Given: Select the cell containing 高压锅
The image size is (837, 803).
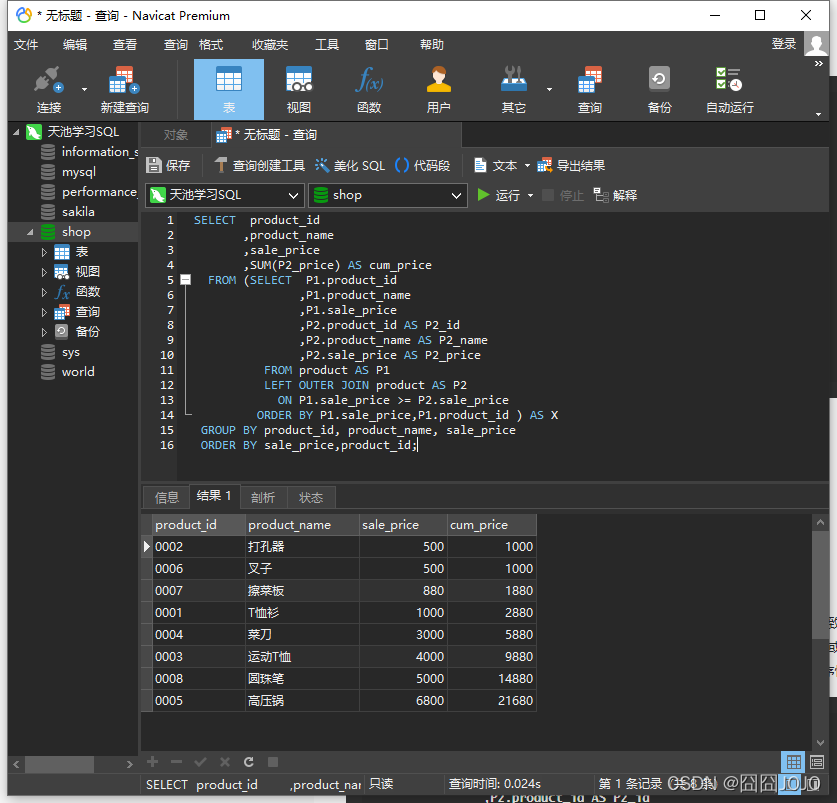Looking at the screenshot, I should click(x=302, y=700).
